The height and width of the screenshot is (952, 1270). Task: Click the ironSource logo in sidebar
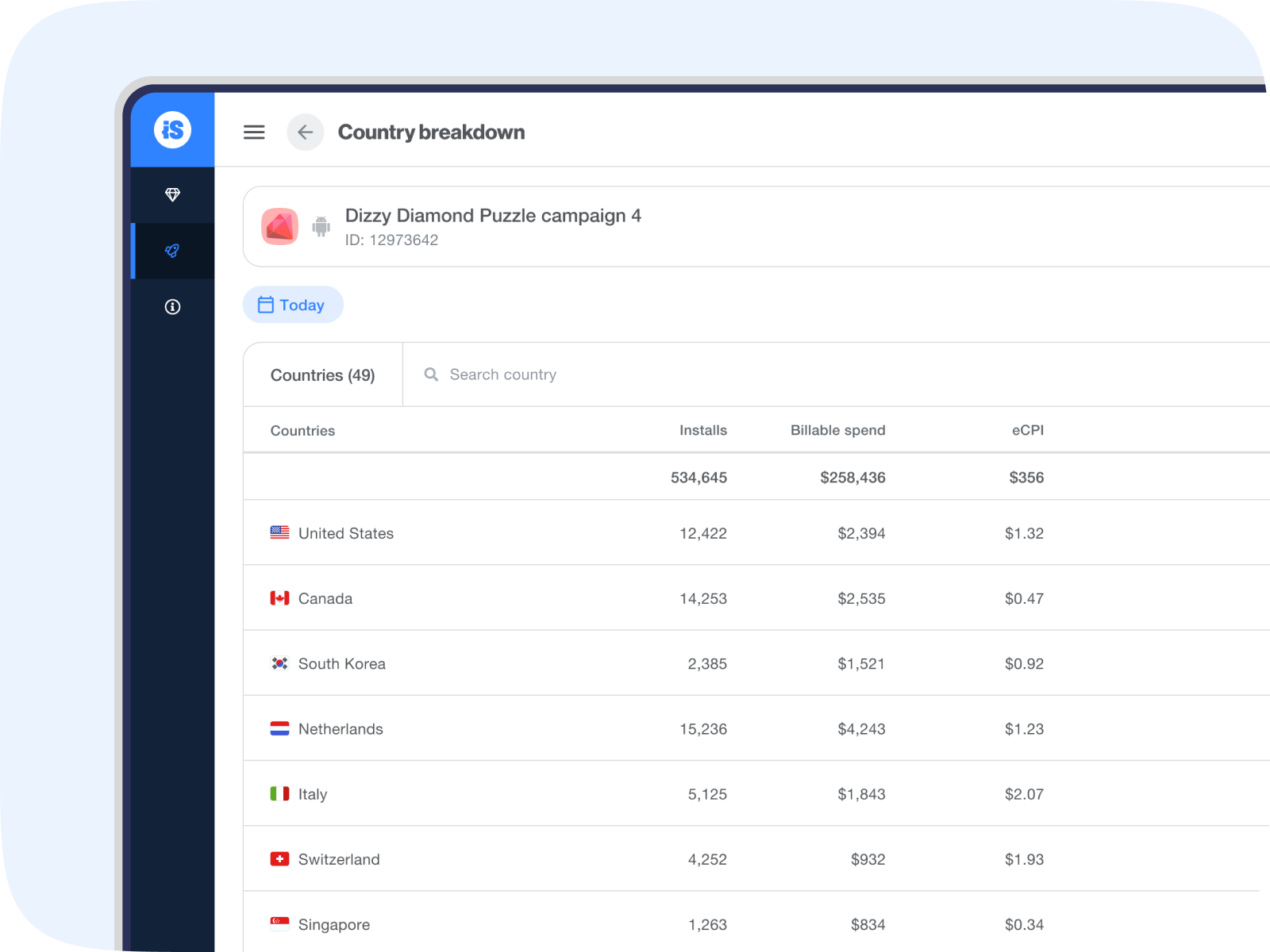pyautogui.click(x=172, y=130)
